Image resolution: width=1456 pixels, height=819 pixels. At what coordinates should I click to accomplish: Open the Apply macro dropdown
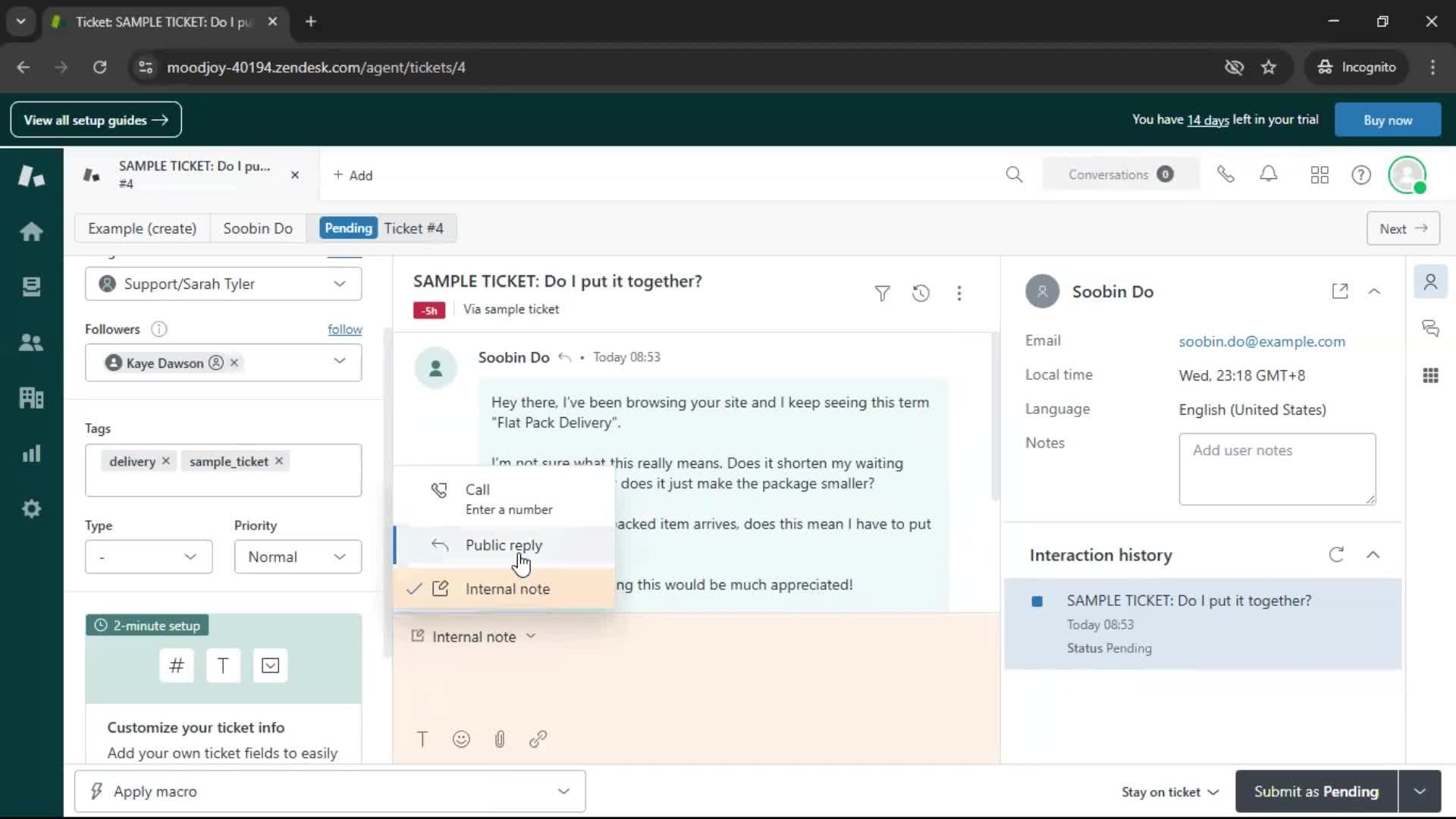[330, 792]
